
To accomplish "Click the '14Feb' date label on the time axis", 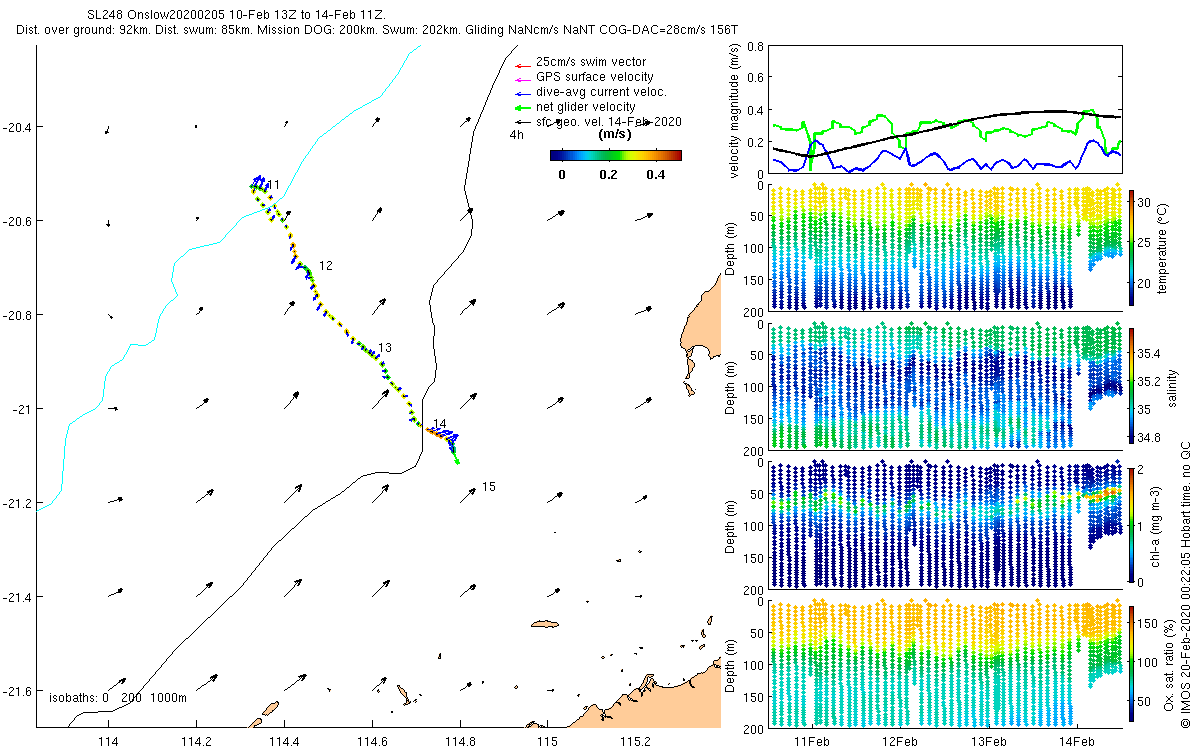I will 1077,741.
